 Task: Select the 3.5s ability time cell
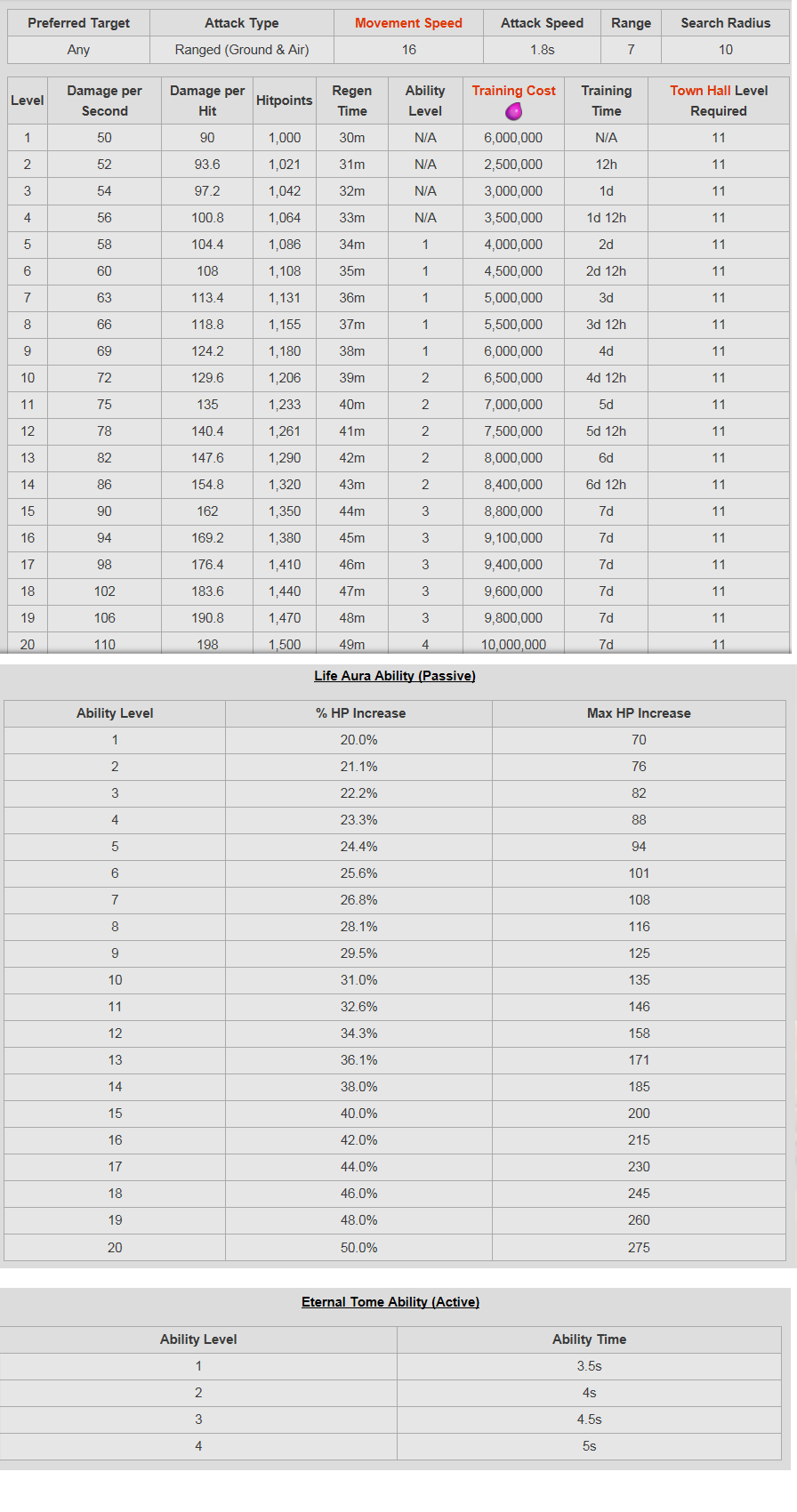pos(589,1366)
